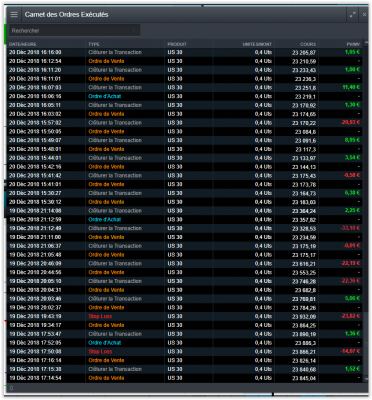Image resolution: width=372 pixels, height=400 pixels.
Task: Select Clôturer la Transaction at 15:41:42
Action: (115, 175)
